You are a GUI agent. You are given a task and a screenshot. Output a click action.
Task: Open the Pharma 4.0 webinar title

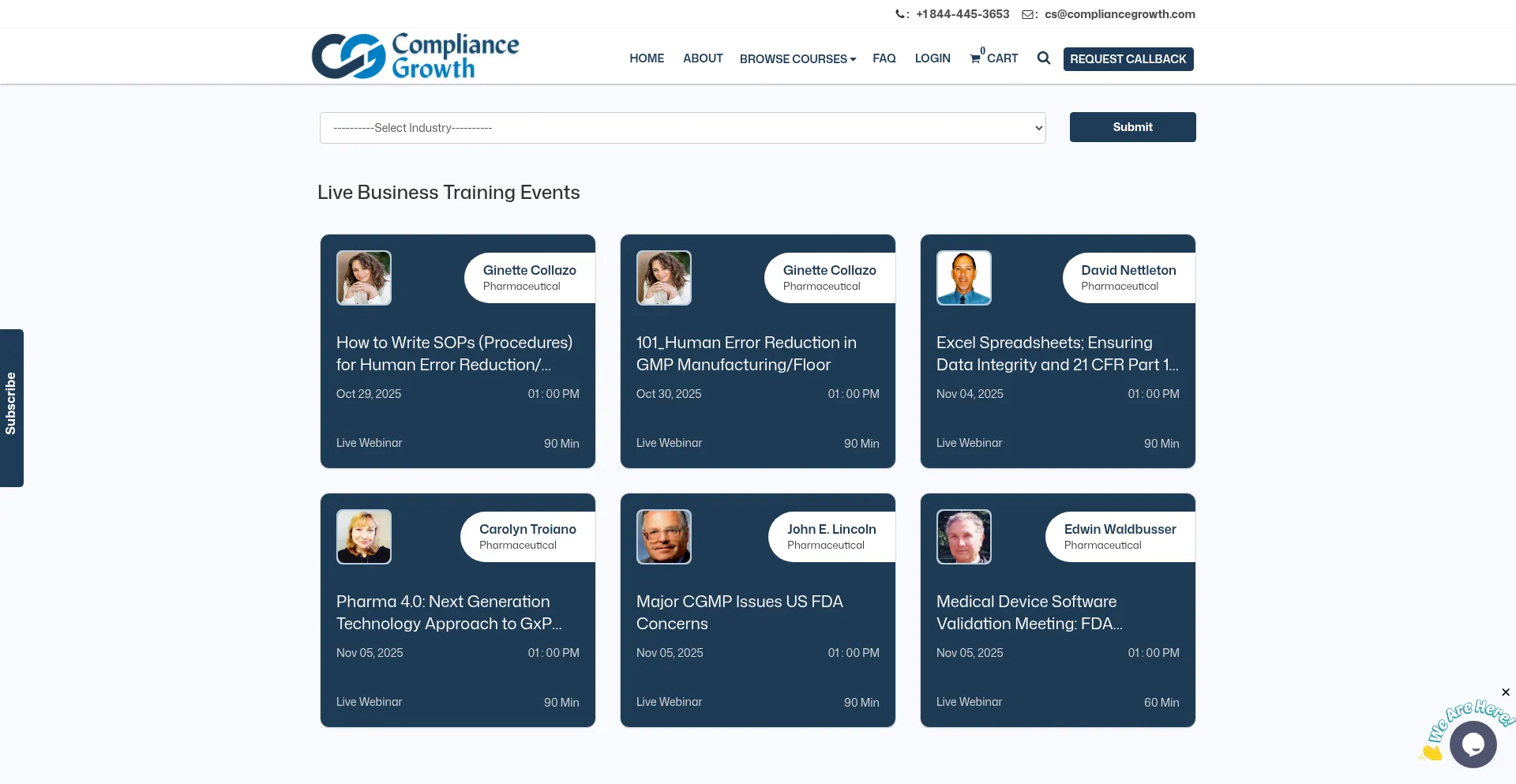point(448,613)
